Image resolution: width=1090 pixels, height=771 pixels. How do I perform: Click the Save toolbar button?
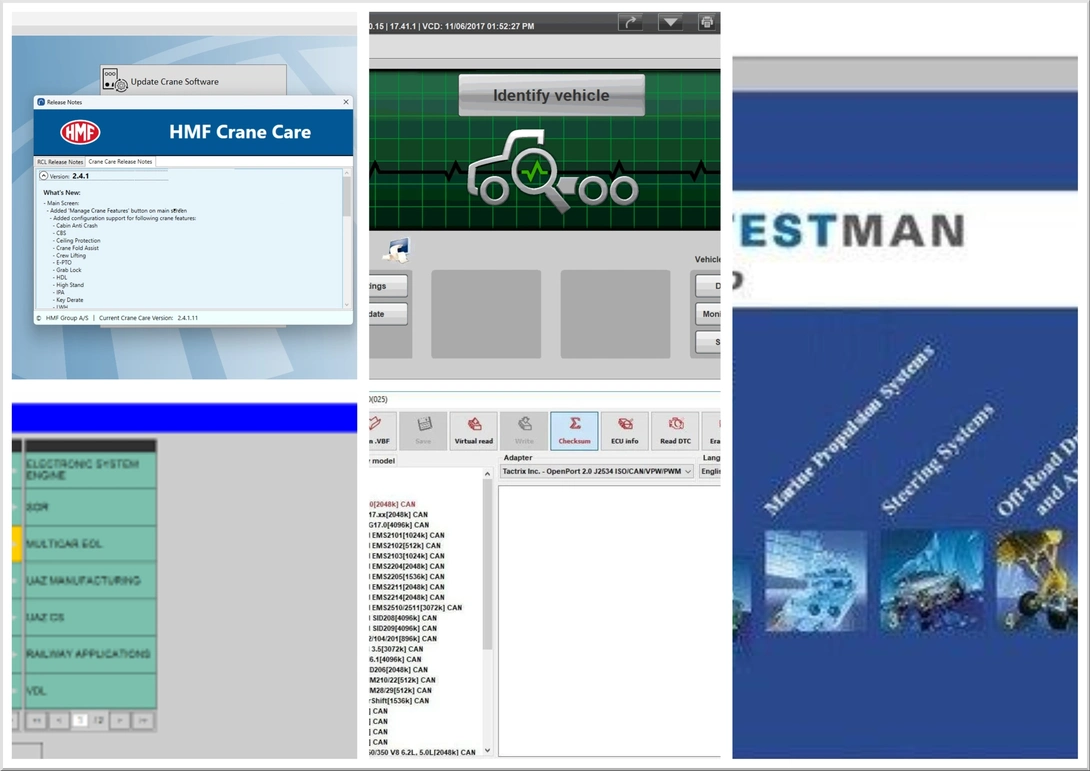click(423, 430)
